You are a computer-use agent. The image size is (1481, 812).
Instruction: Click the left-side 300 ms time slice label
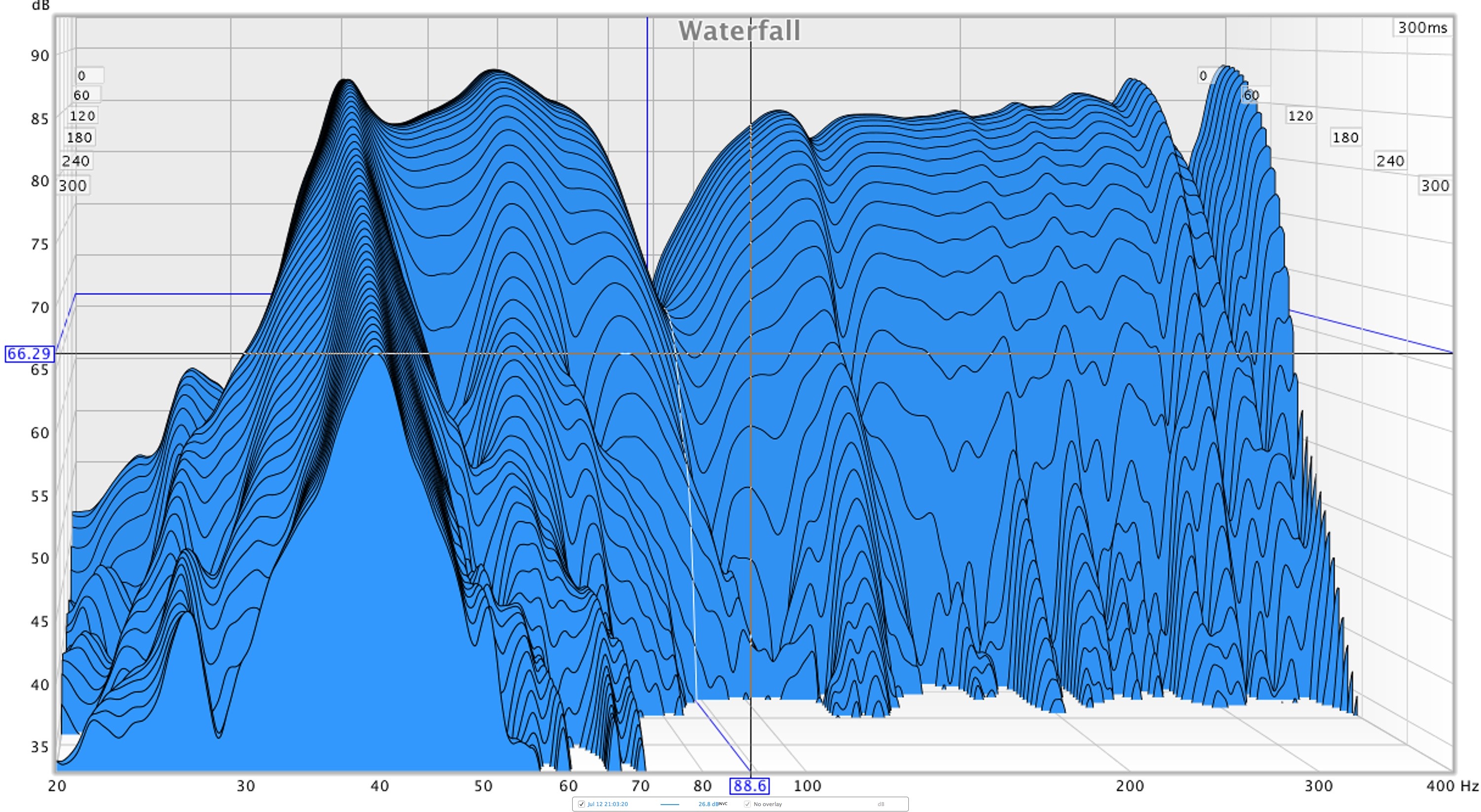point(73,186)
